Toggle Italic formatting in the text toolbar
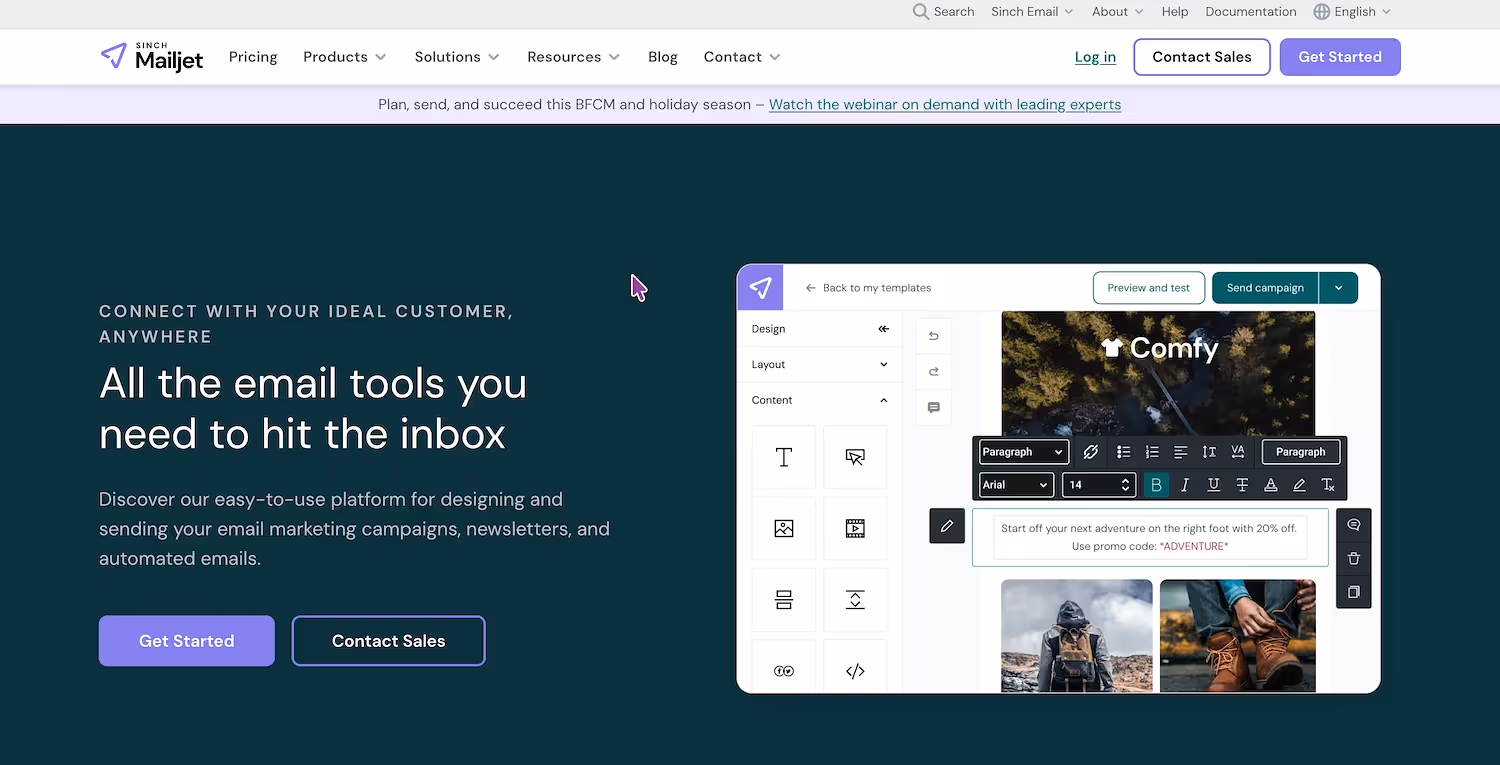This screenshot has width=1500, height=765. click(x=1185, y=485)
